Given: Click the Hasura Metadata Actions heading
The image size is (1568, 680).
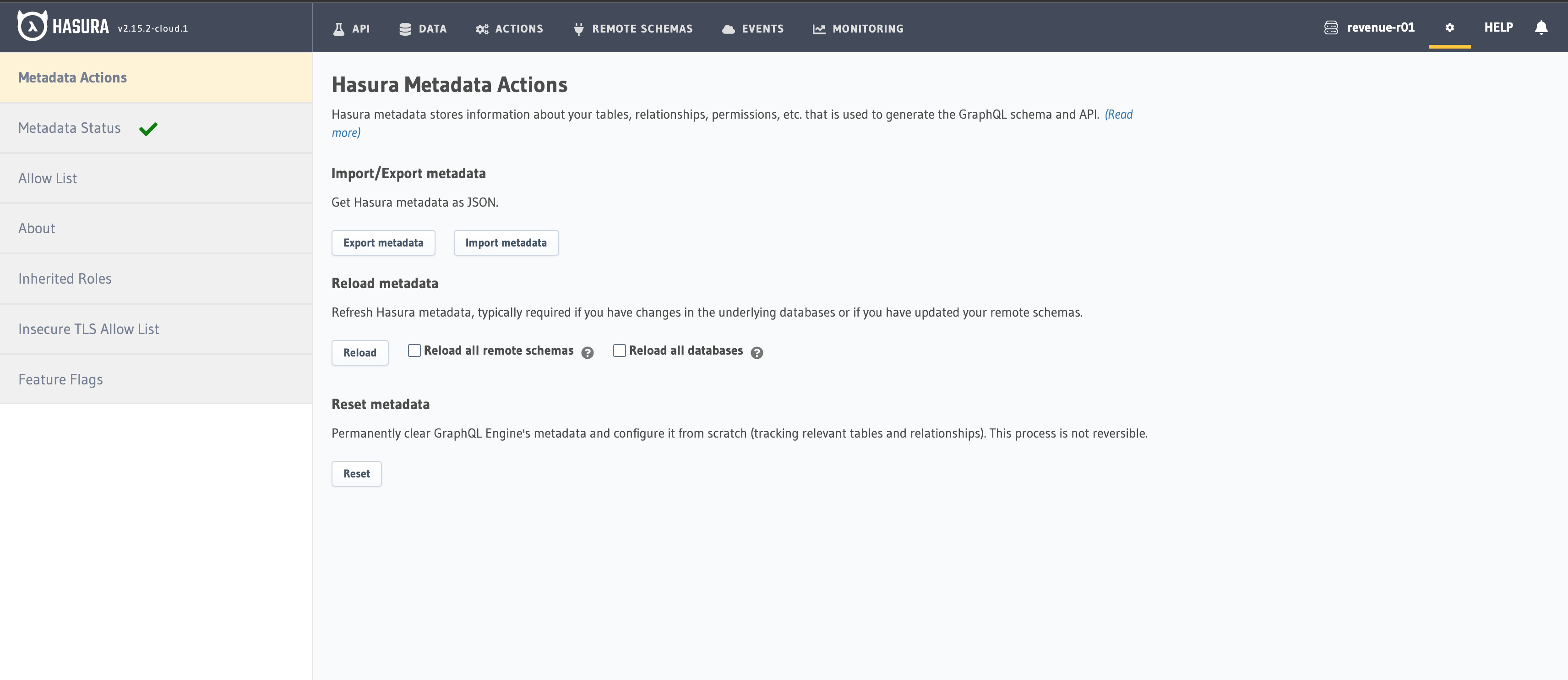Looking at the screenshot, I should click(449, 85).
